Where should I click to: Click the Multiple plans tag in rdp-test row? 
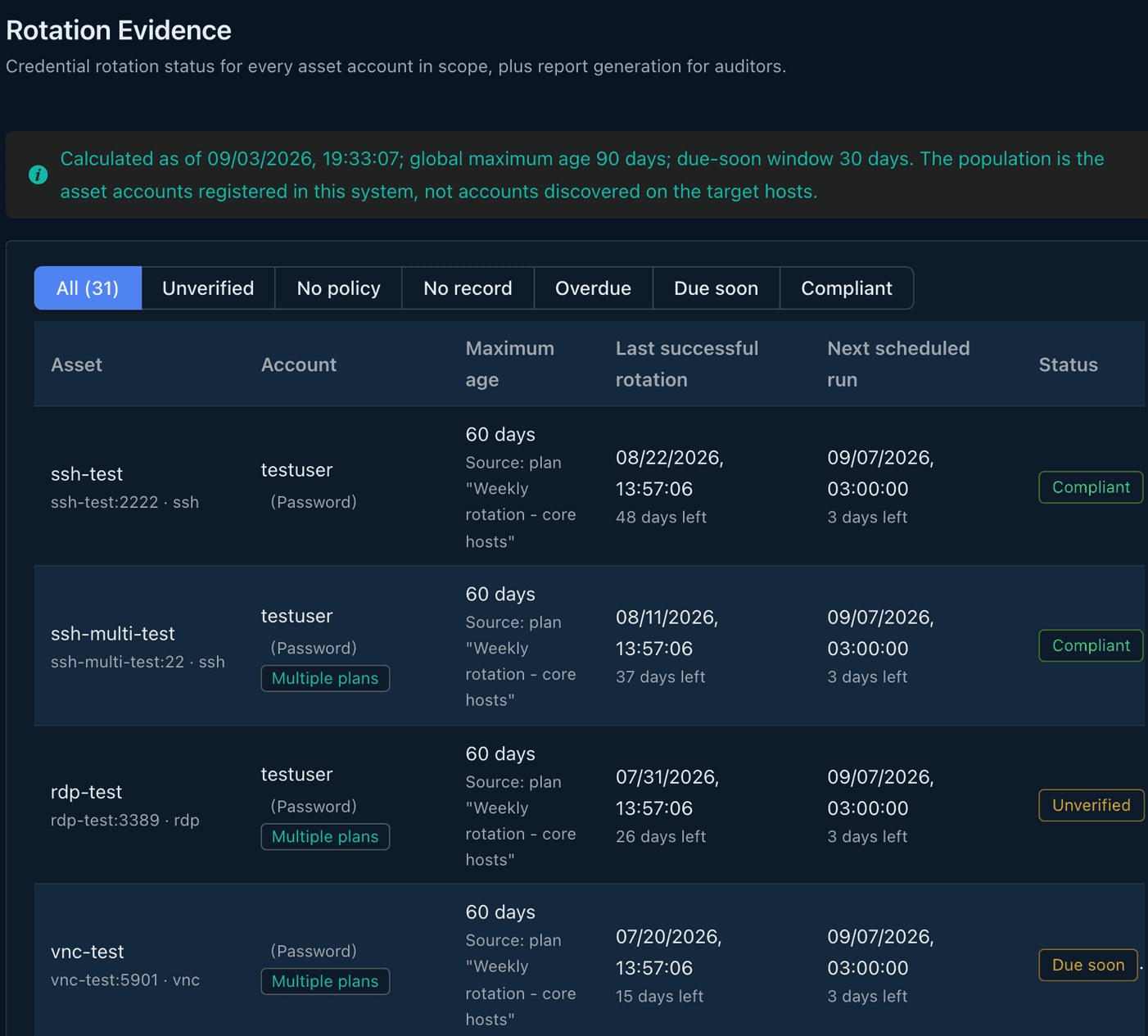pos(325,836)
